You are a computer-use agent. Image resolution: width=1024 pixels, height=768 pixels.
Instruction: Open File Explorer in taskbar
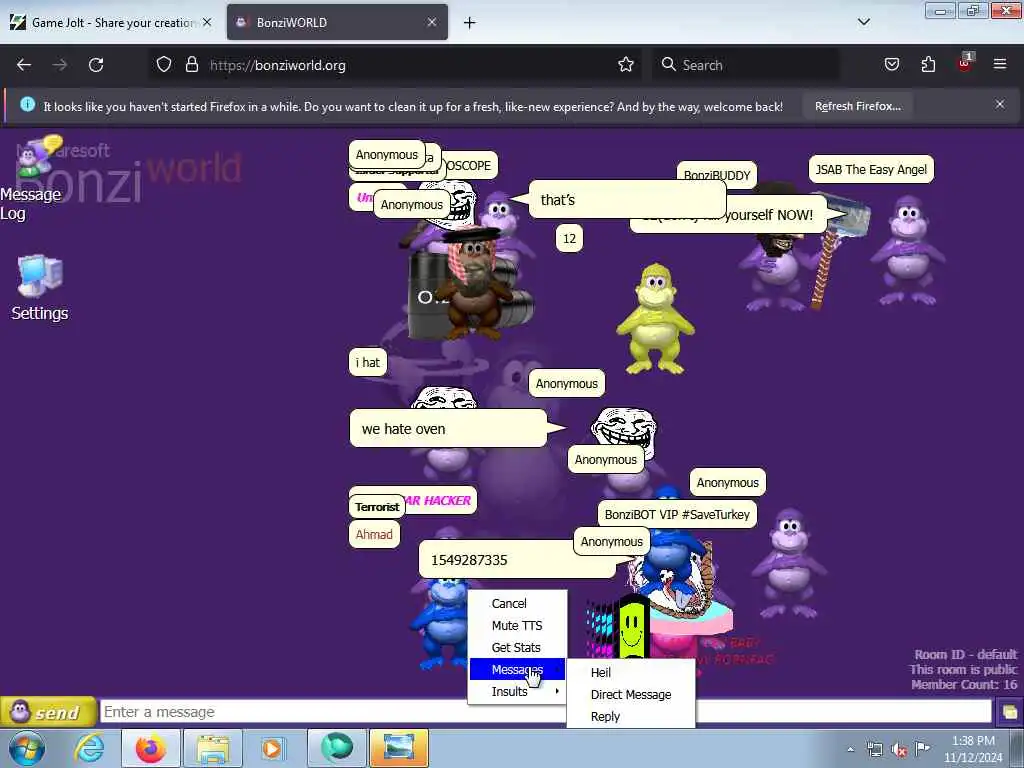[x=213, y=748]
